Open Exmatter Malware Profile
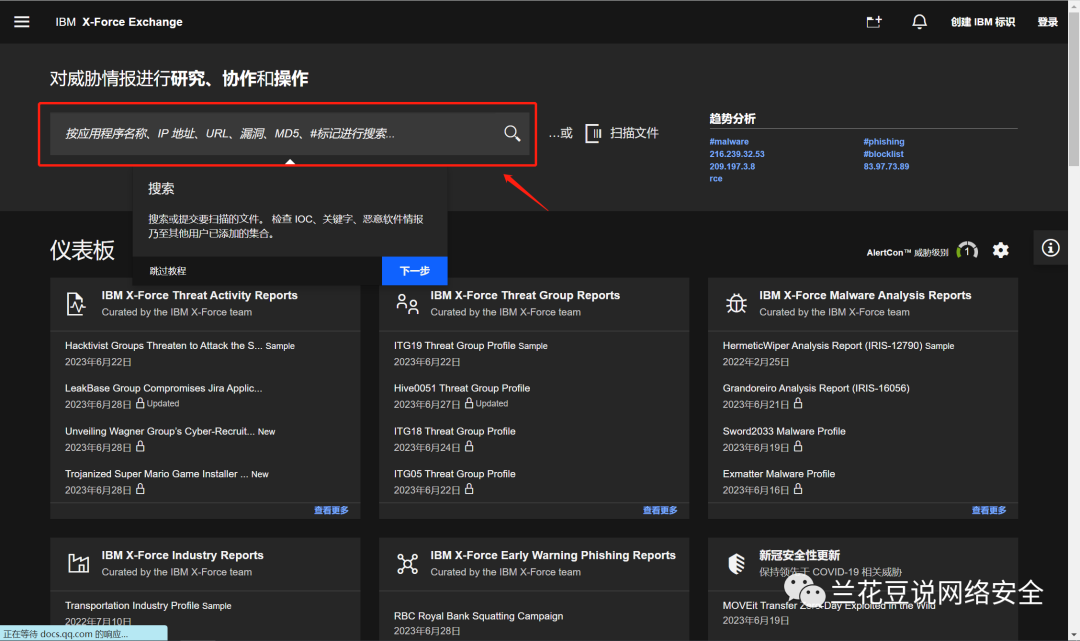 (779, 474)
